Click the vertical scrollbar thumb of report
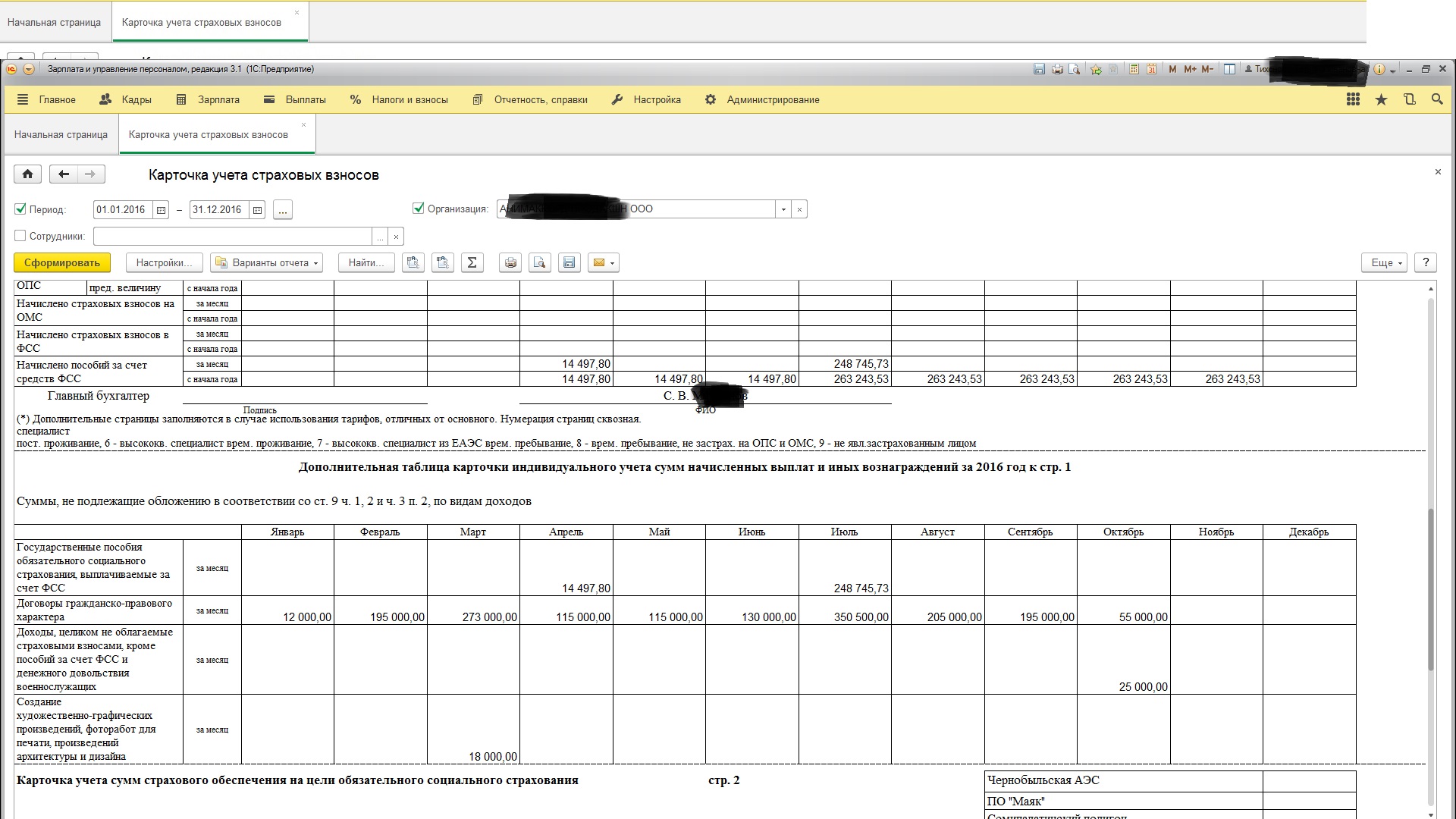Viewport: 1456px width, 819px height. coord(1431,588)
